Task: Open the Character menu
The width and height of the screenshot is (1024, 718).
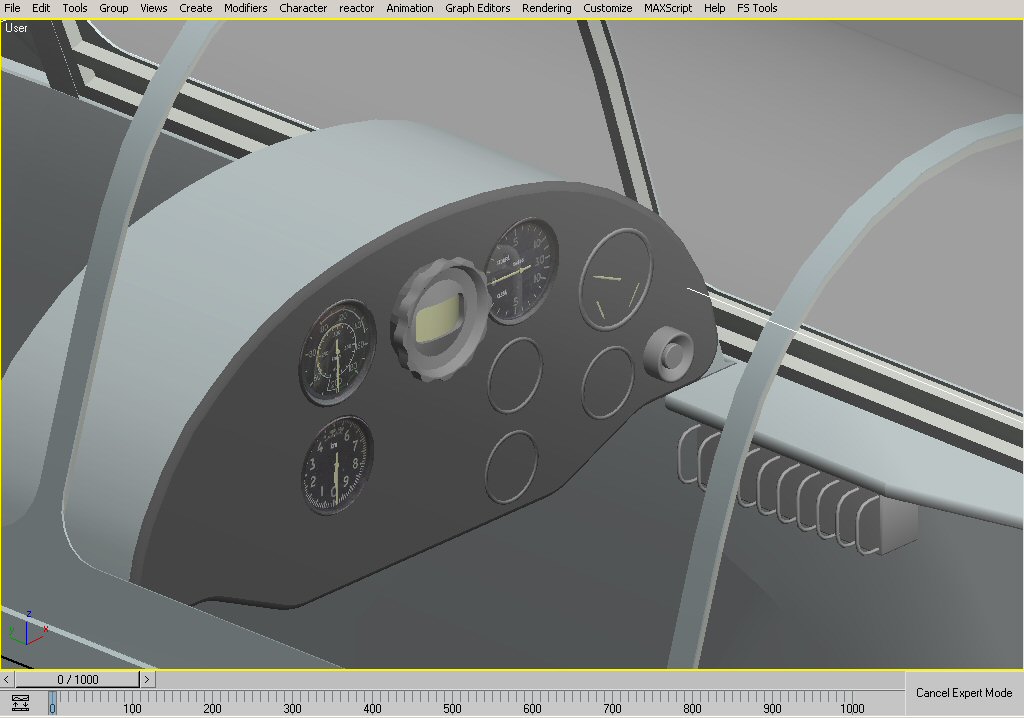Action: (x=303, y=8)
